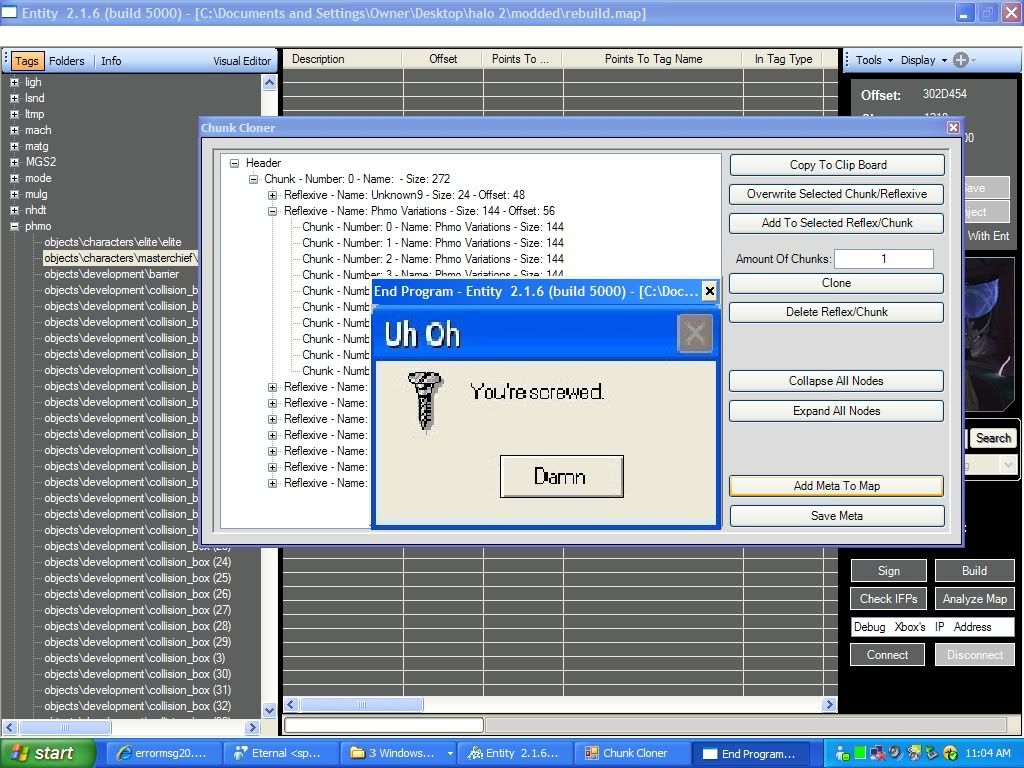Switch to the Info tab
The image size is (1024, 768).
tap(111, 61)
